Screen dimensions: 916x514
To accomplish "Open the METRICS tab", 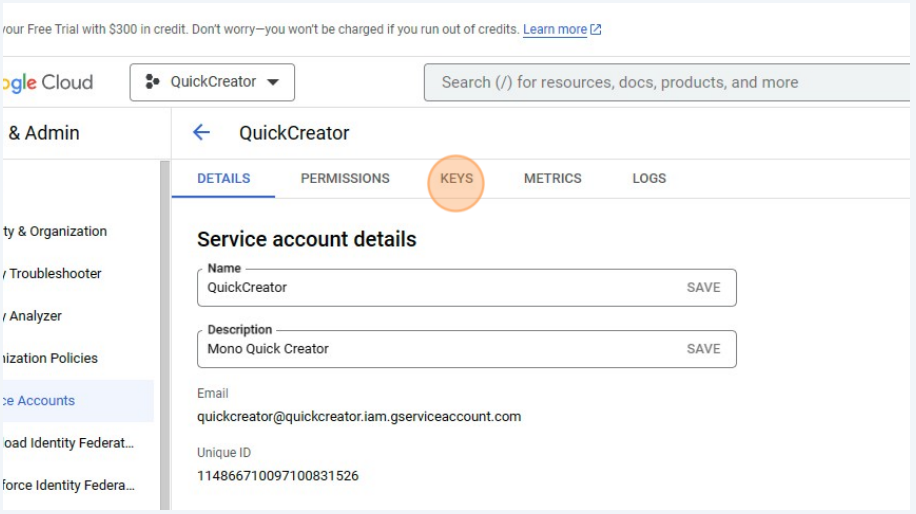I will (x=553, y=178).
